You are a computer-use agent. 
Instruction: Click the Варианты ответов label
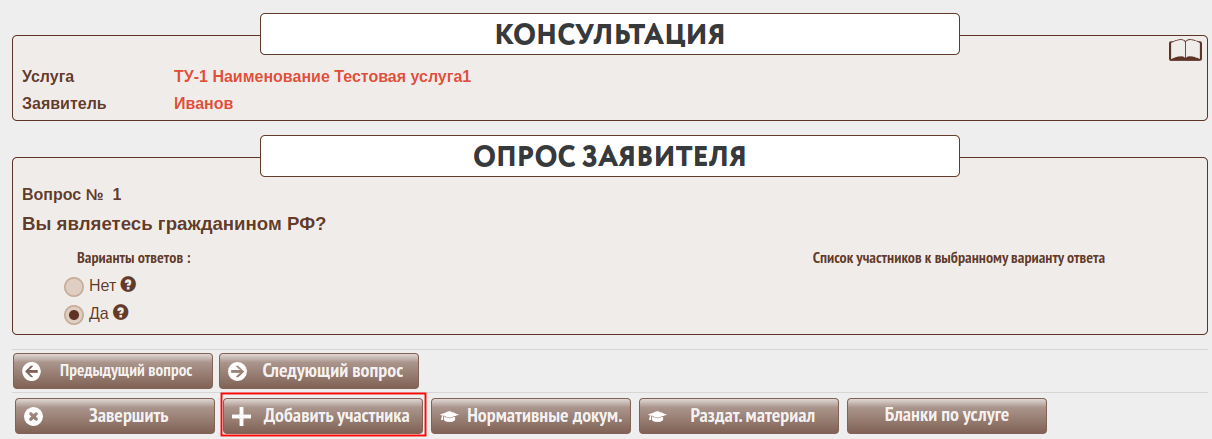134,258
